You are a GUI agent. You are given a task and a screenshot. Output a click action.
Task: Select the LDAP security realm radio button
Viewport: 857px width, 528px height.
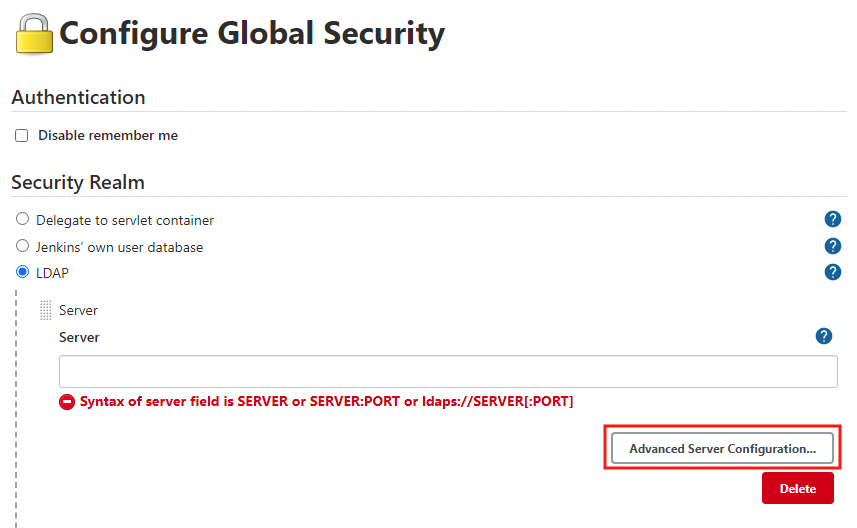[22, 272]
